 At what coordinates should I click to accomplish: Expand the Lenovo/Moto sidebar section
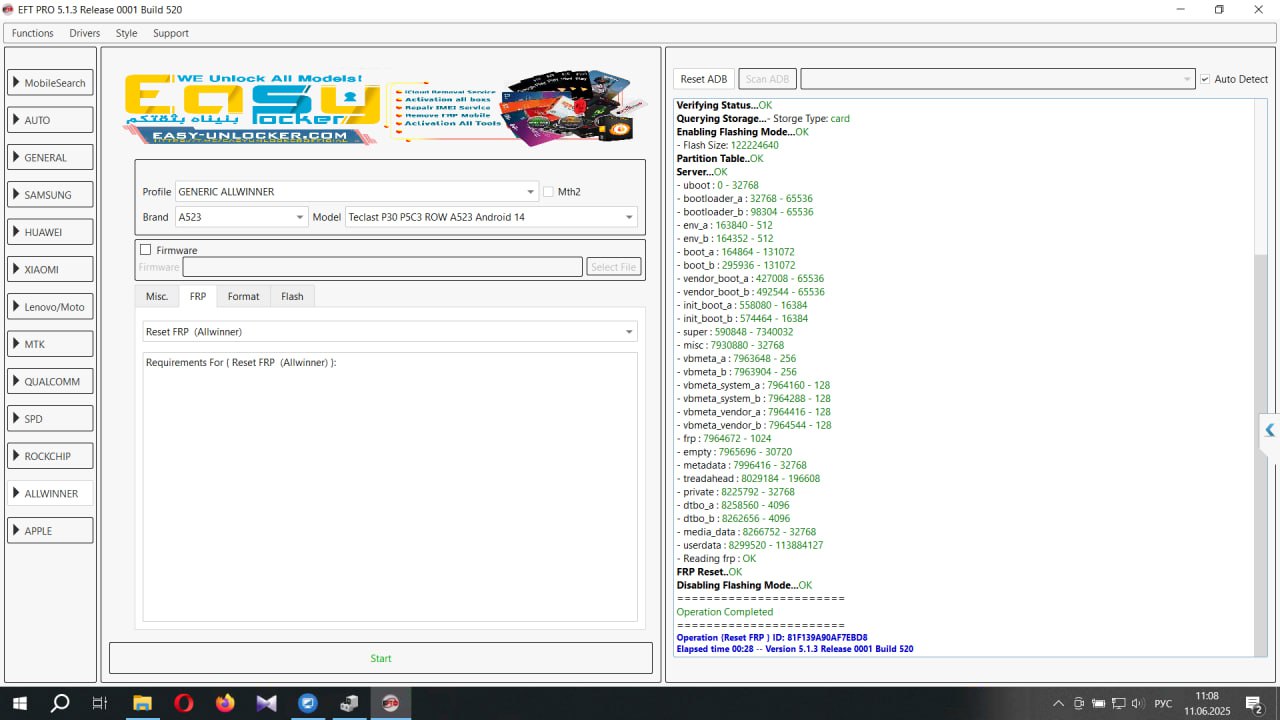coord(50,307)
